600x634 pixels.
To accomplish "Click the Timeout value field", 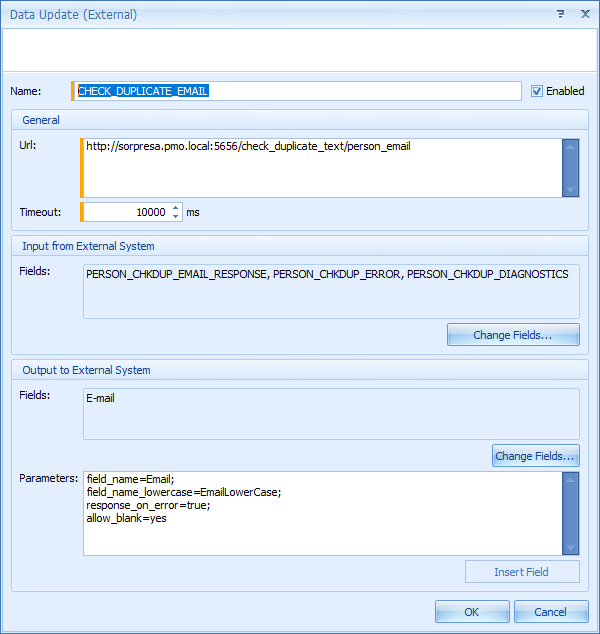I will pyautogui.click(x=126, y=212).
